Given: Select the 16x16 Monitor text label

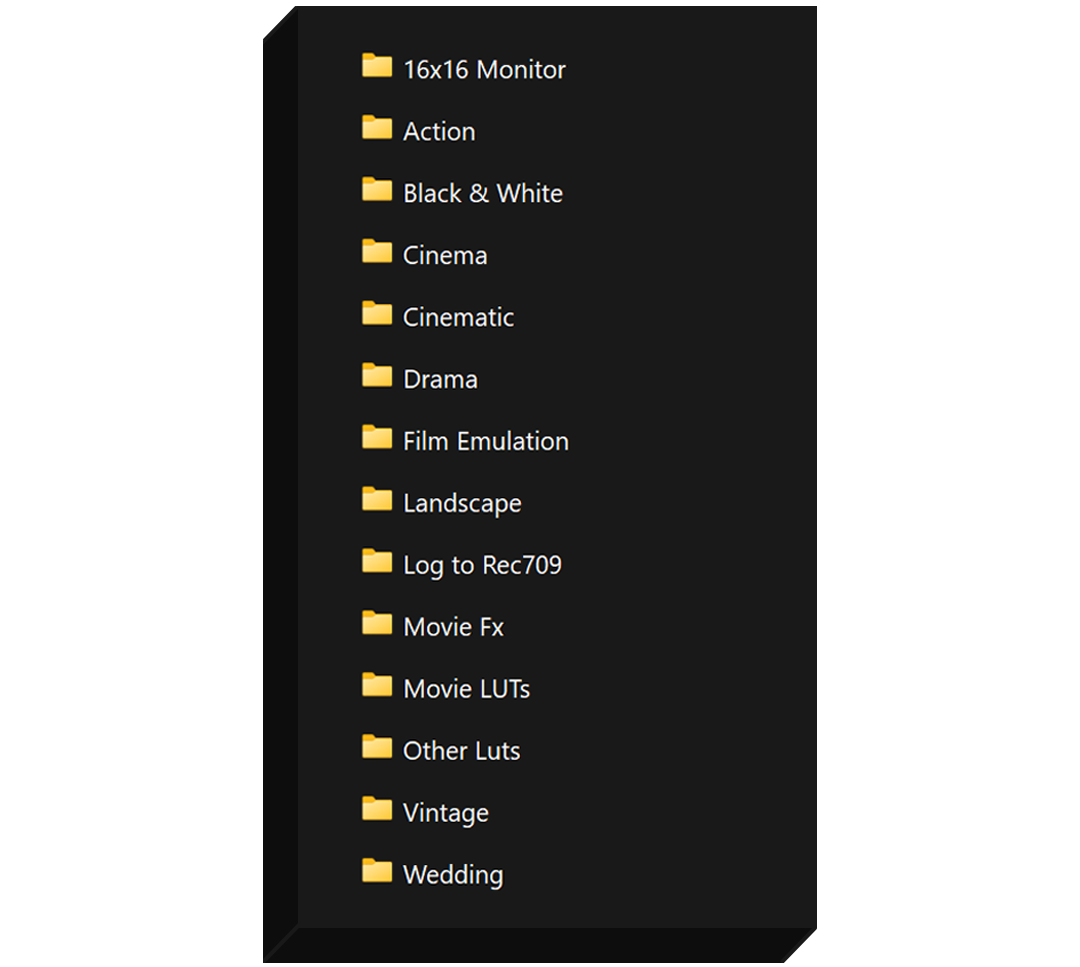Looking at the screenshot, I should coord(484,69).
